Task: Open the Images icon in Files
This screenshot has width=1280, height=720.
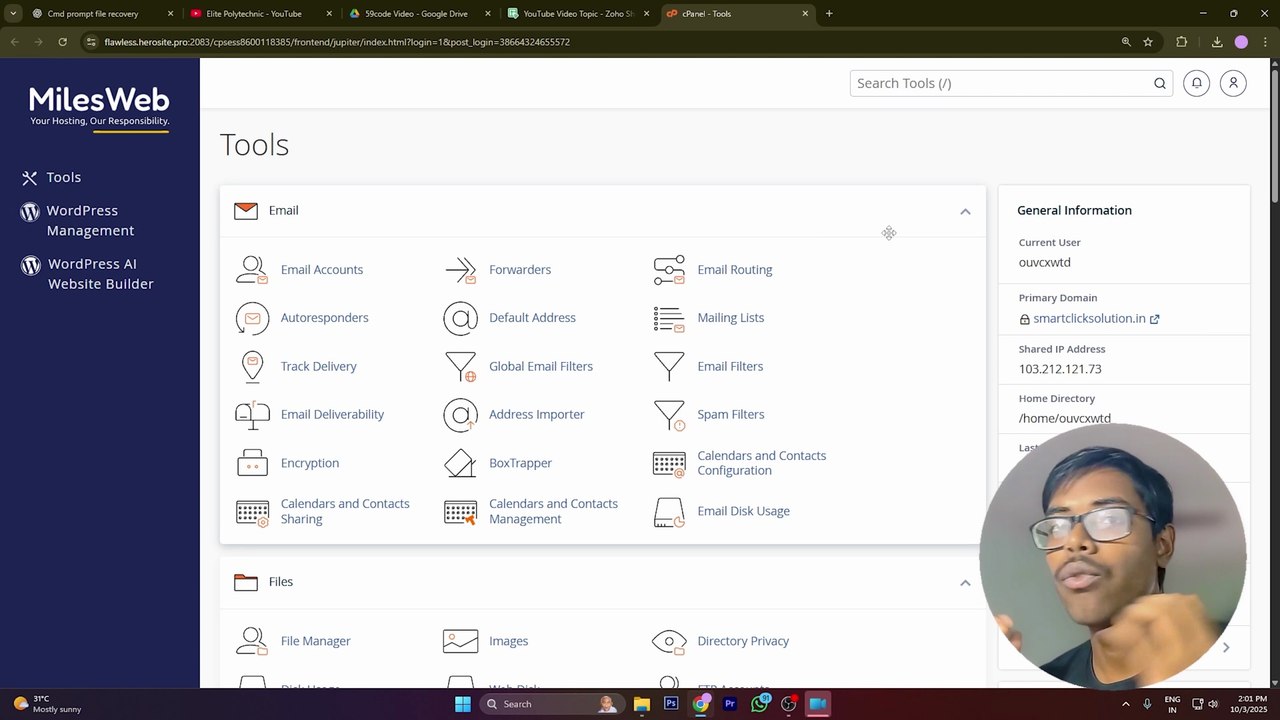Action: pyautogui.click(x=460, y=641)
